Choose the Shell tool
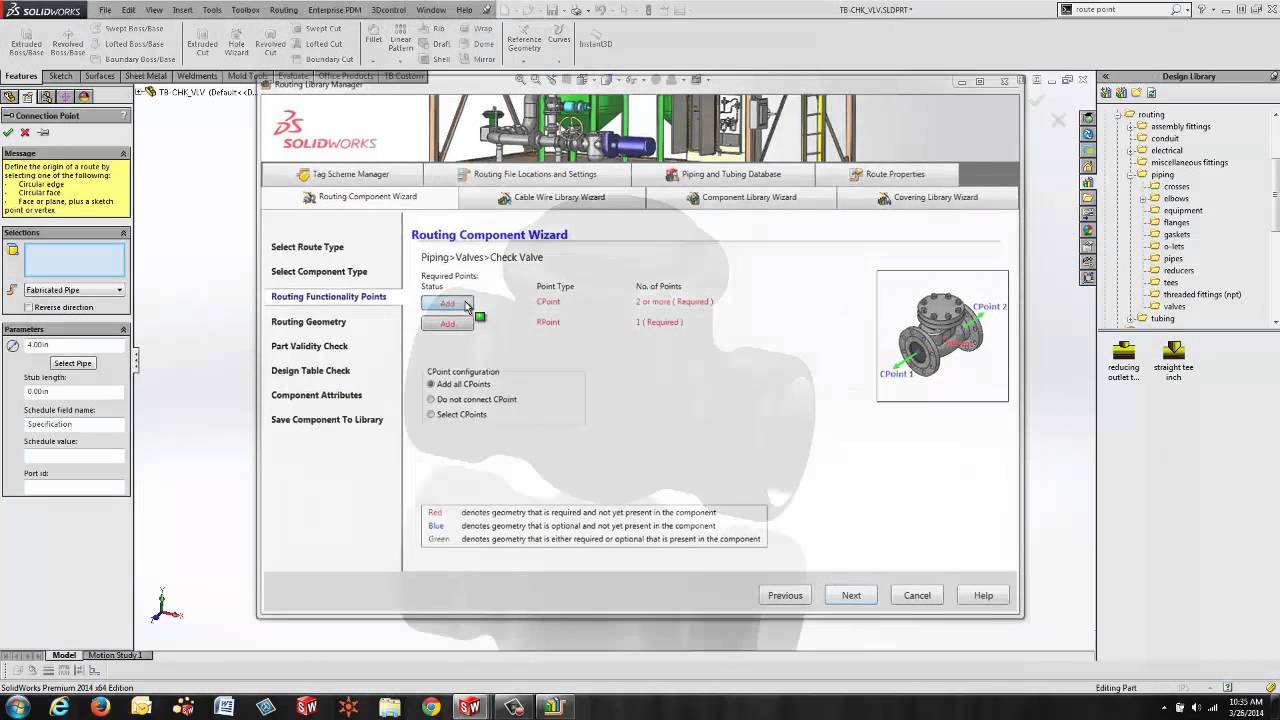1280x720 pixels. click(434, 59)
